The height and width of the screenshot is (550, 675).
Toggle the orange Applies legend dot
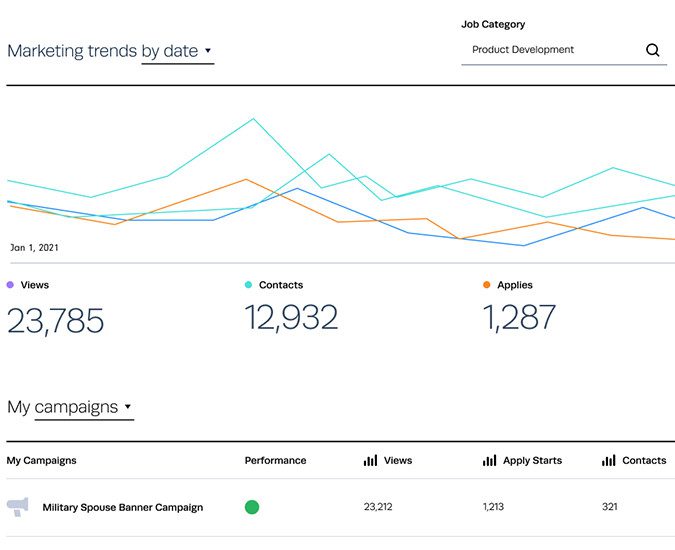[487, 285]
